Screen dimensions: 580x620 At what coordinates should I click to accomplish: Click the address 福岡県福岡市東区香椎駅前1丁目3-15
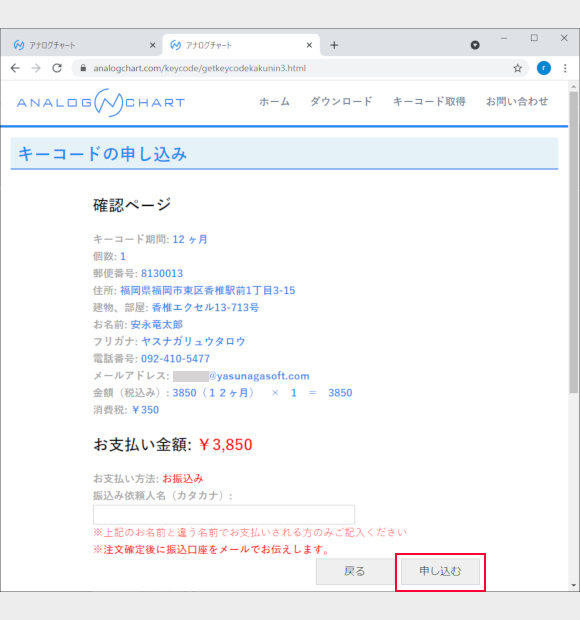coord(208,291)
